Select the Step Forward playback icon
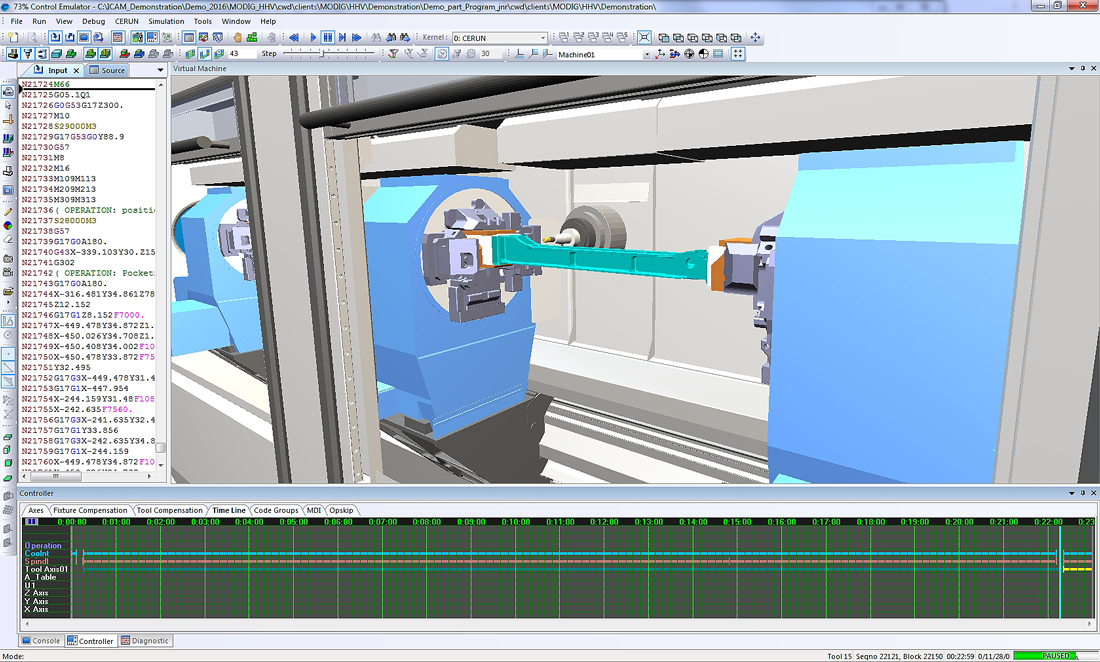The width and height of the screenshot is (1100, 662). 342,38
